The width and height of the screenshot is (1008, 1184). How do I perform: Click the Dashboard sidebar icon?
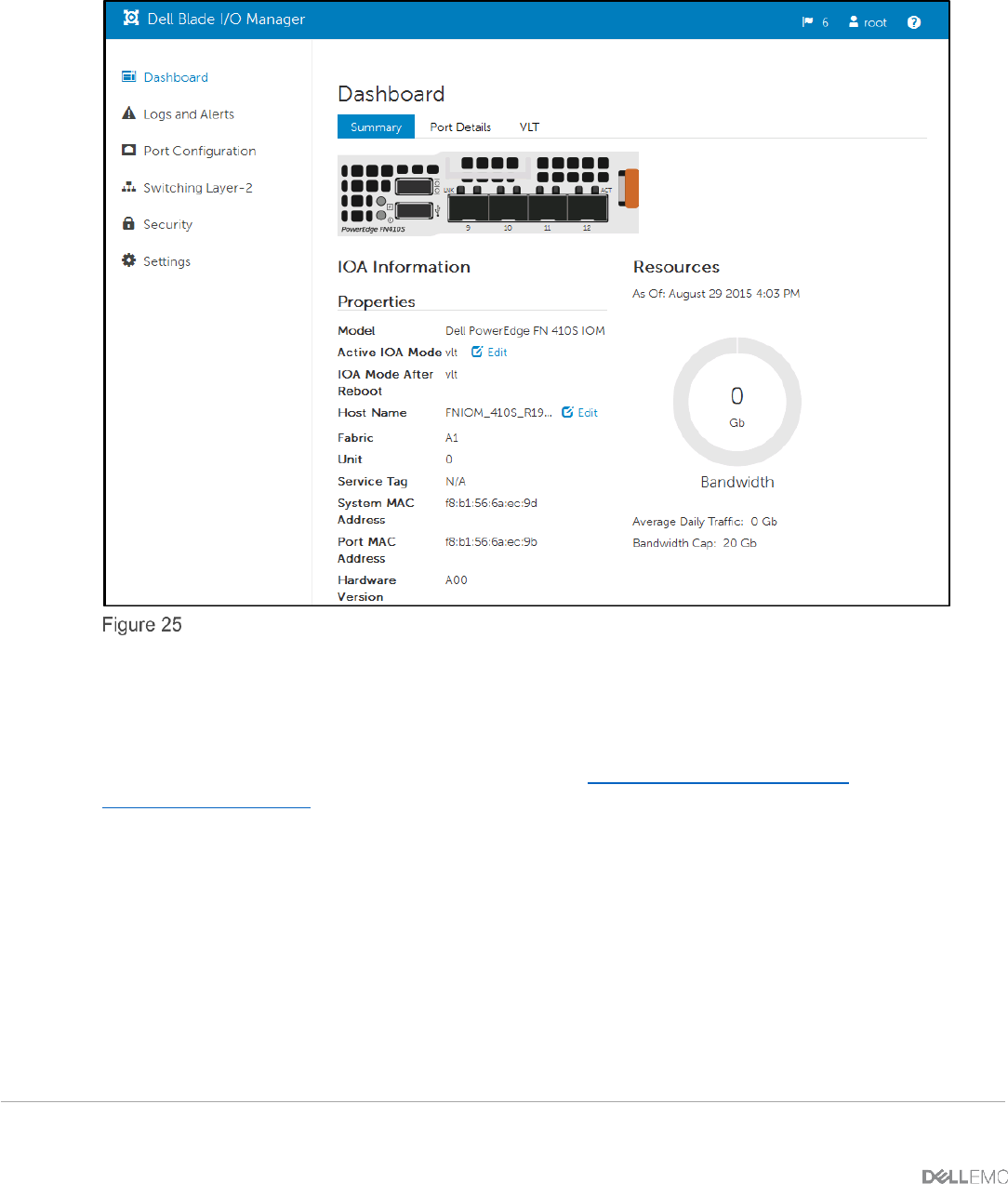click(129, 76)
